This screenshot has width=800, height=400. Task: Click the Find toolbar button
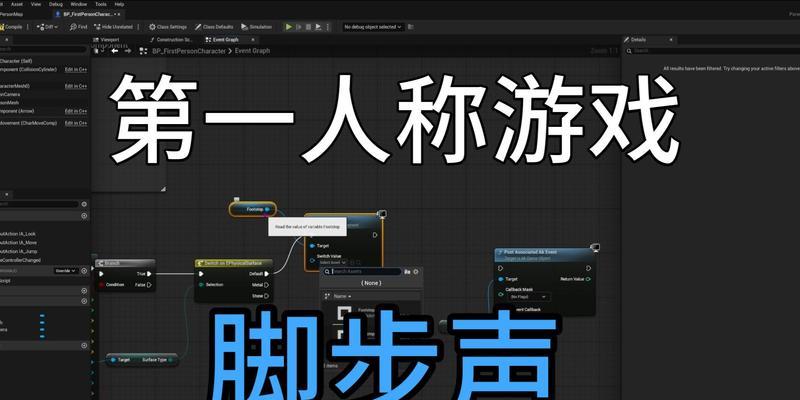79,27
